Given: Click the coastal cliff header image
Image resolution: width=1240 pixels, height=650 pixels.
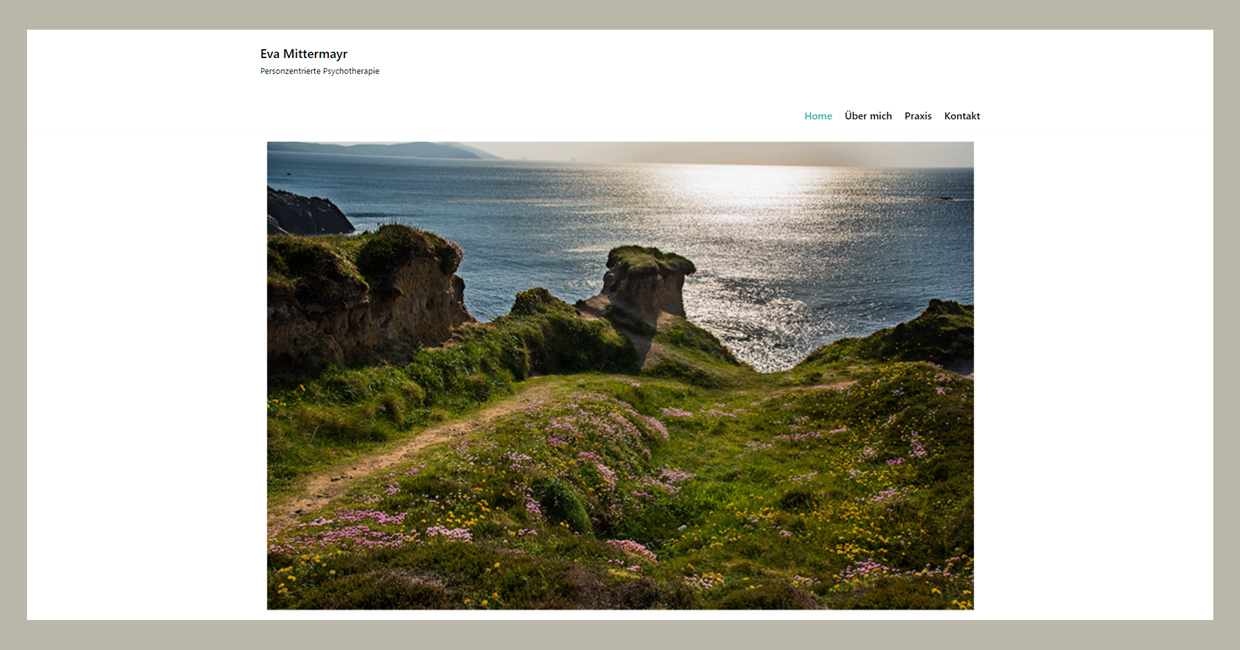Looking at the screenshot, I should click(x=620, y=375).
